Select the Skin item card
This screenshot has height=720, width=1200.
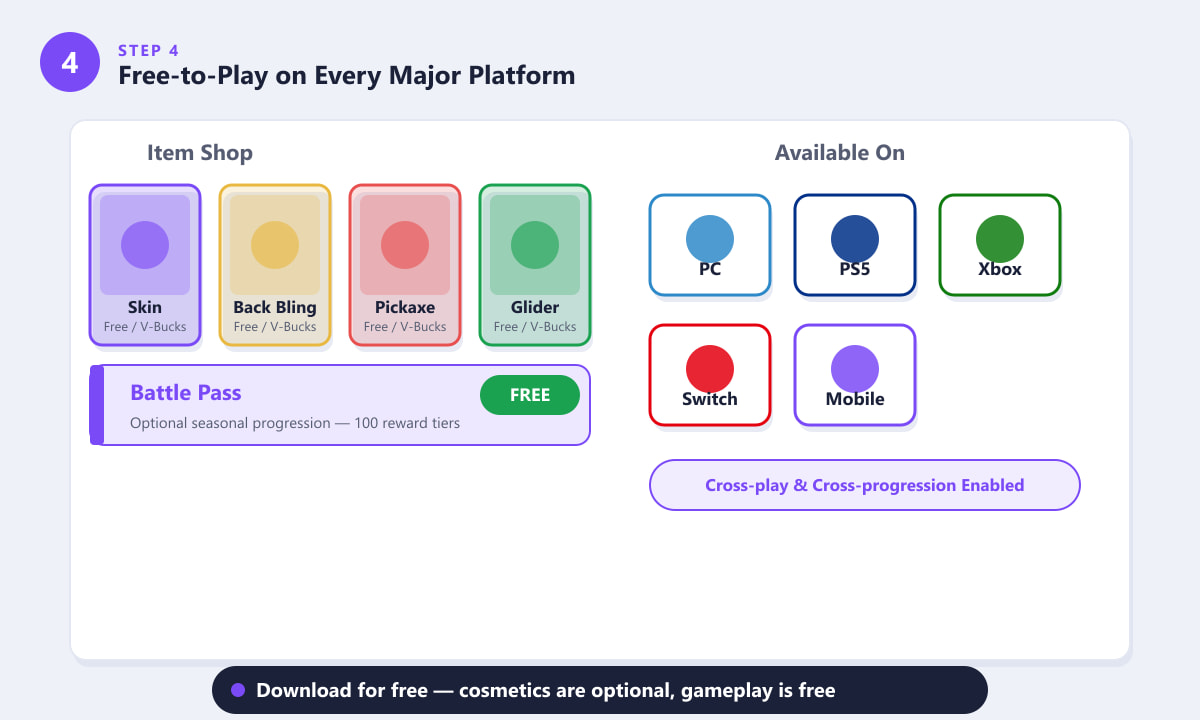pyautogui.click(x=145, y=265)
